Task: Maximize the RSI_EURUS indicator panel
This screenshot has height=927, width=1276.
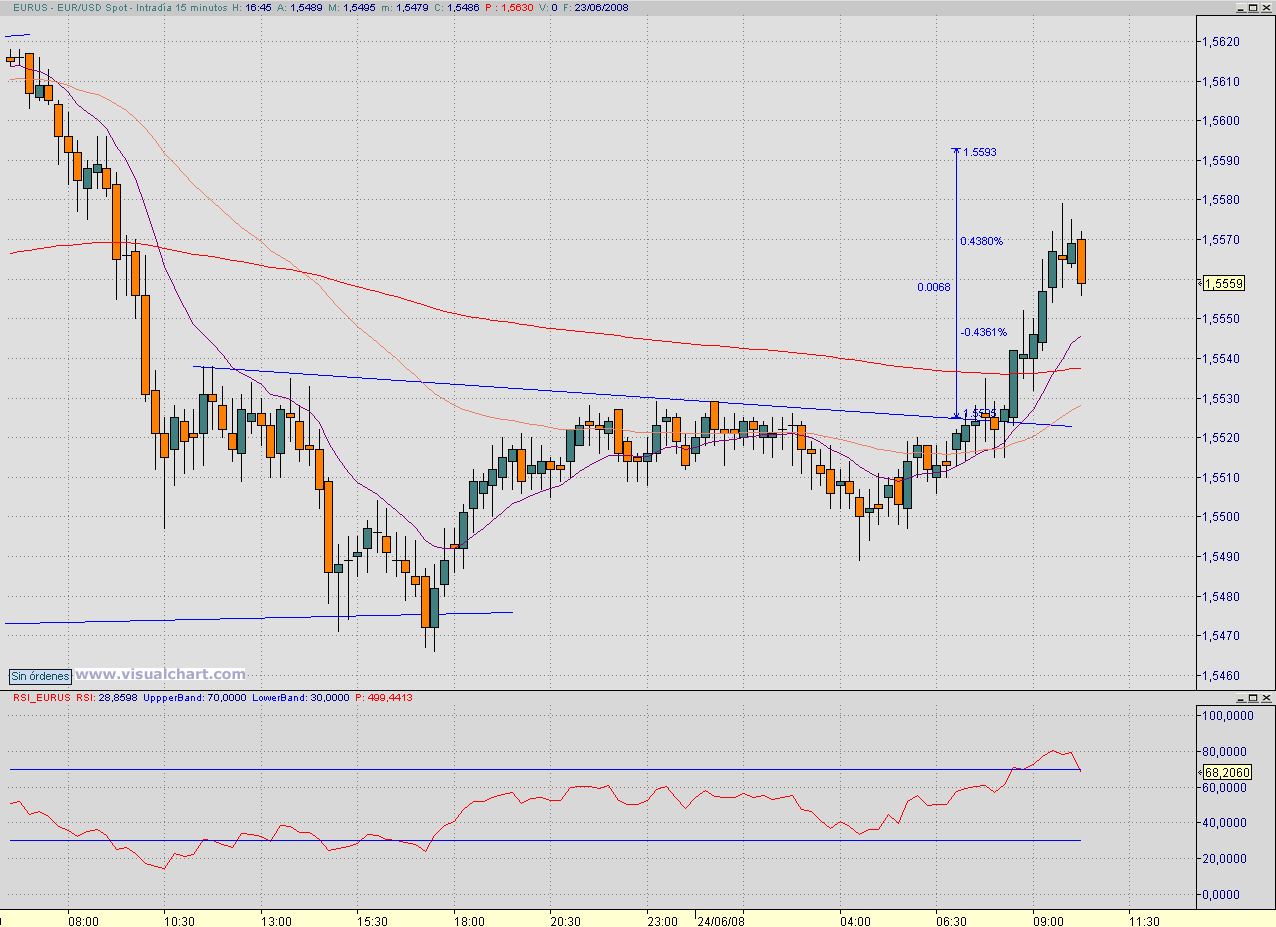Action: [1251, 697]
